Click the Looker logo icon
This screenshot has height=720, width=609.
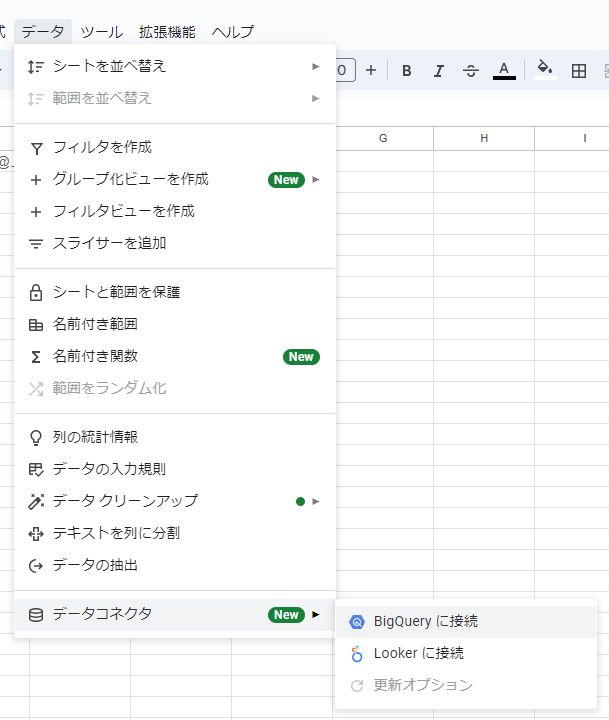point(357,654)
